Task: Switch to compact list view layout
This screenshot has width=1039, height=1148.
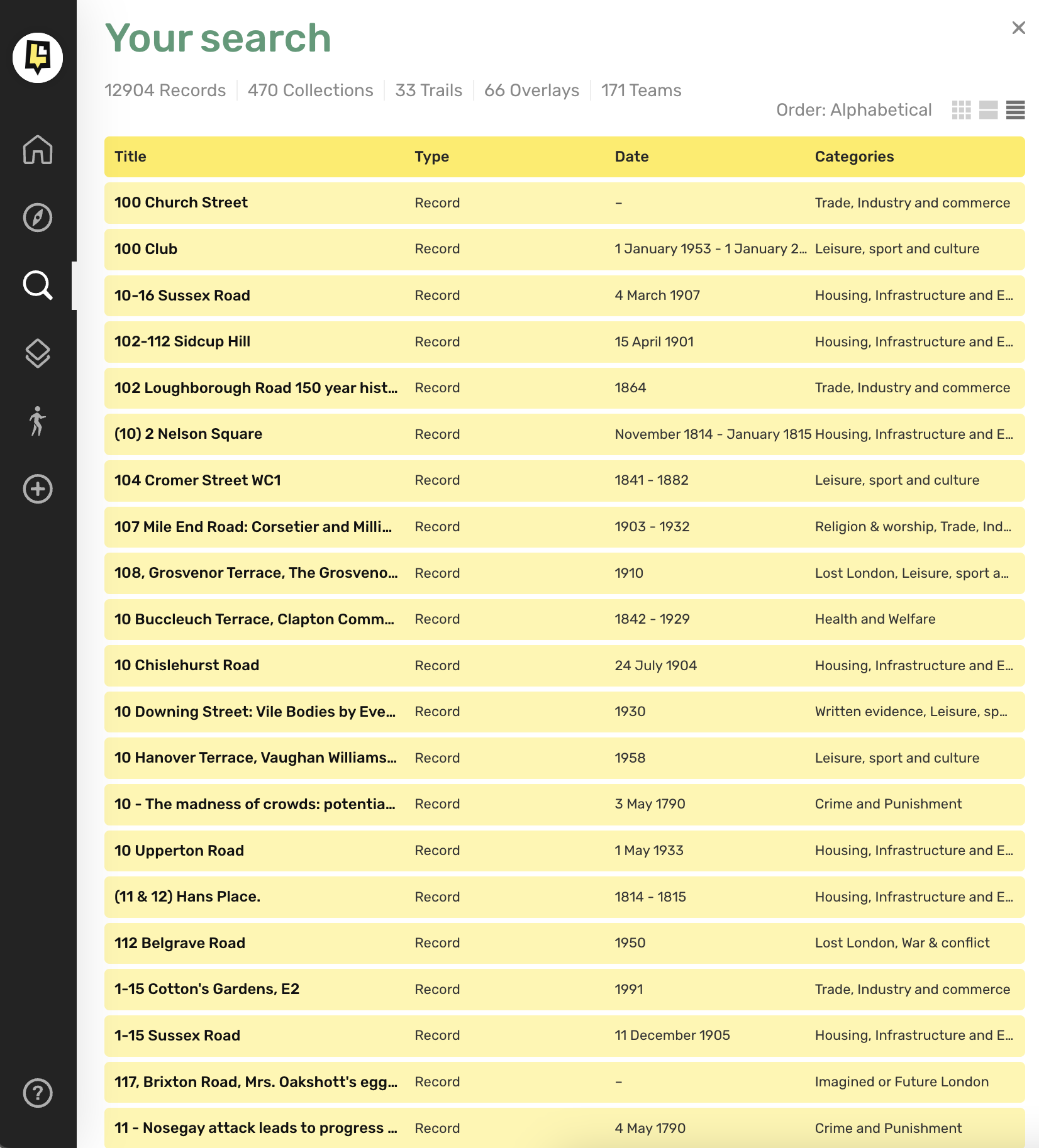Action: pyautogui.click(x=1015, y=110)
